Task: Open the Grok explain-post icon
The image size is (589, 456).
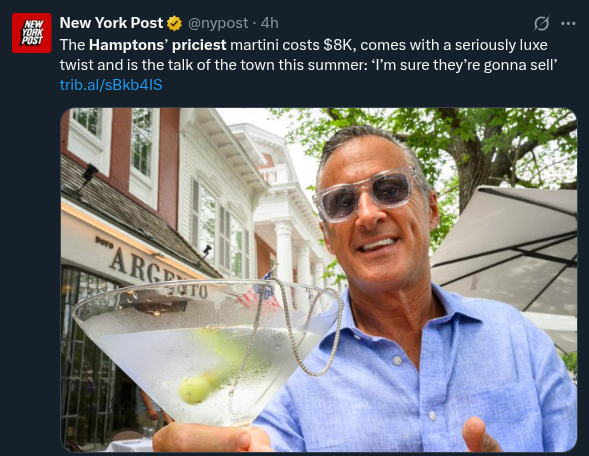Action: tap(542, 23)
